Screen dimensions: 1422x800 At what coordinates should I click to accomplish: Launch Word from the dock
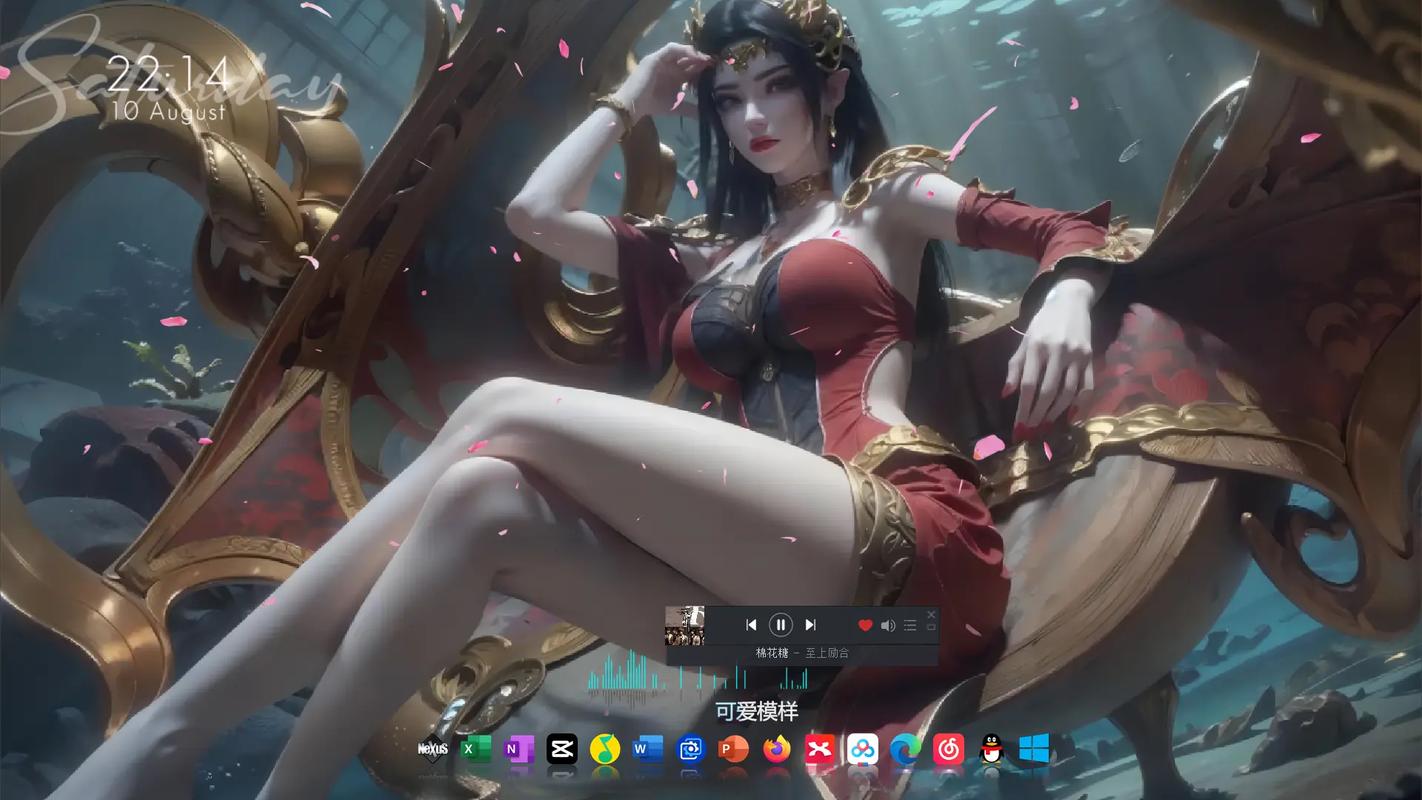pos(648,748)
